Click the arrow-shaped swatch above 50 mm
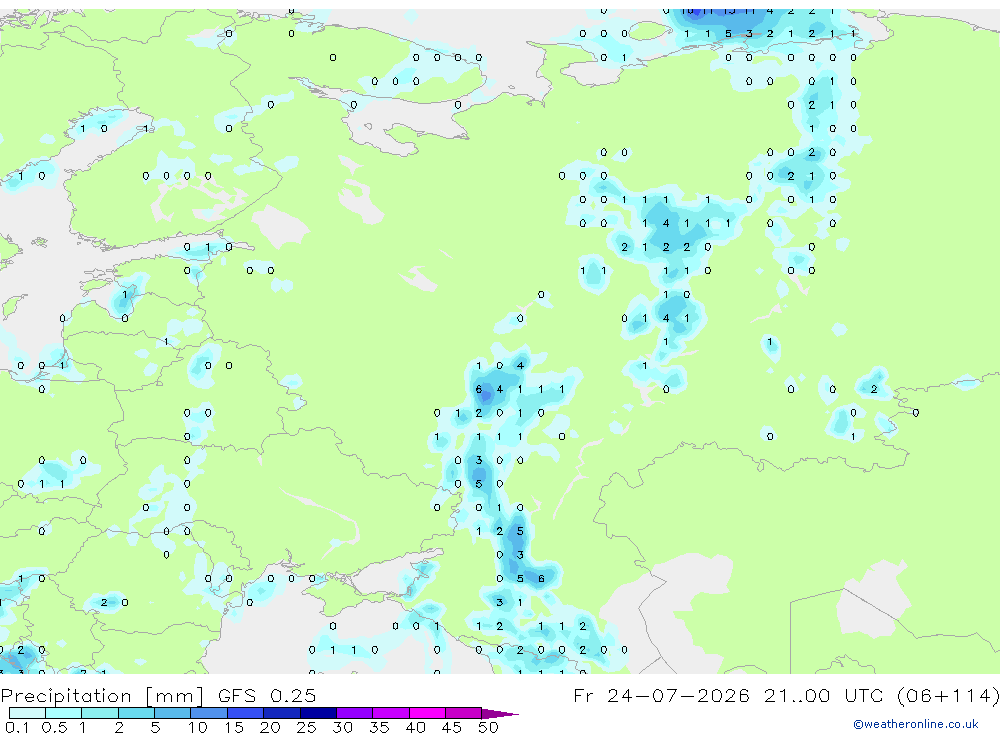1000x733 pixels. tap(499, 713)
